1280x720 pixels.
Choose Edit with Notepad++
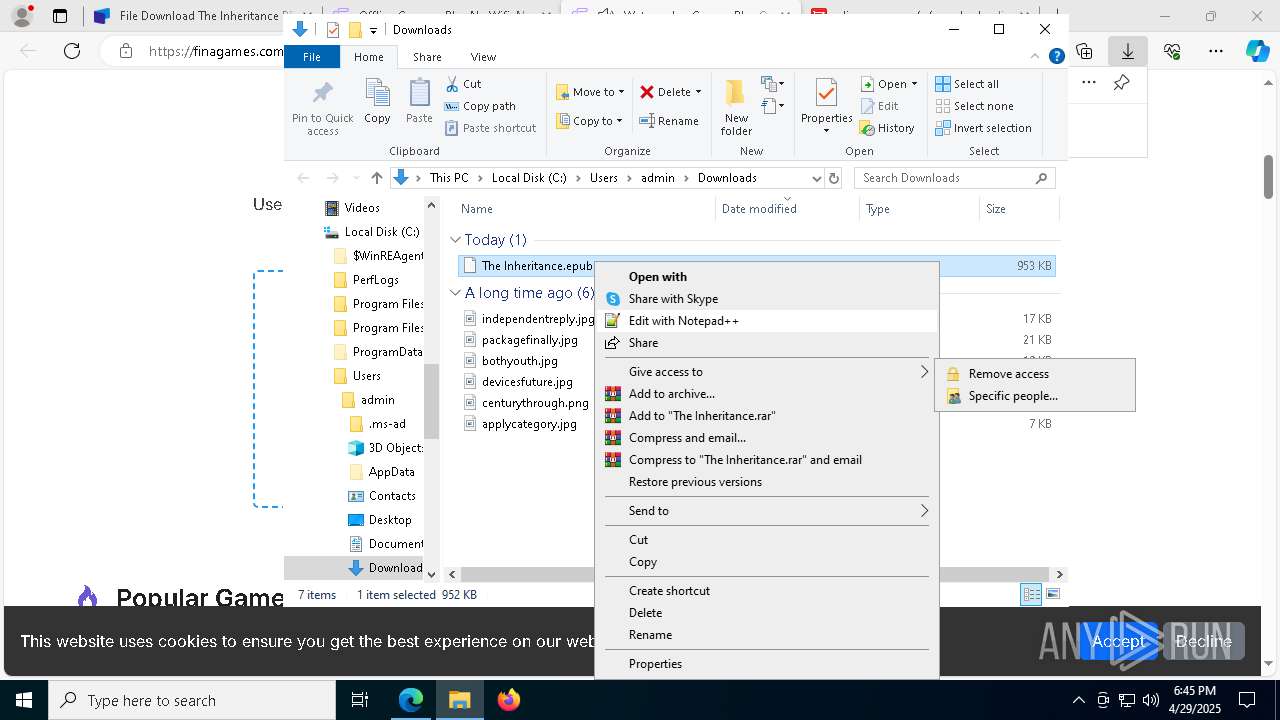766,321
